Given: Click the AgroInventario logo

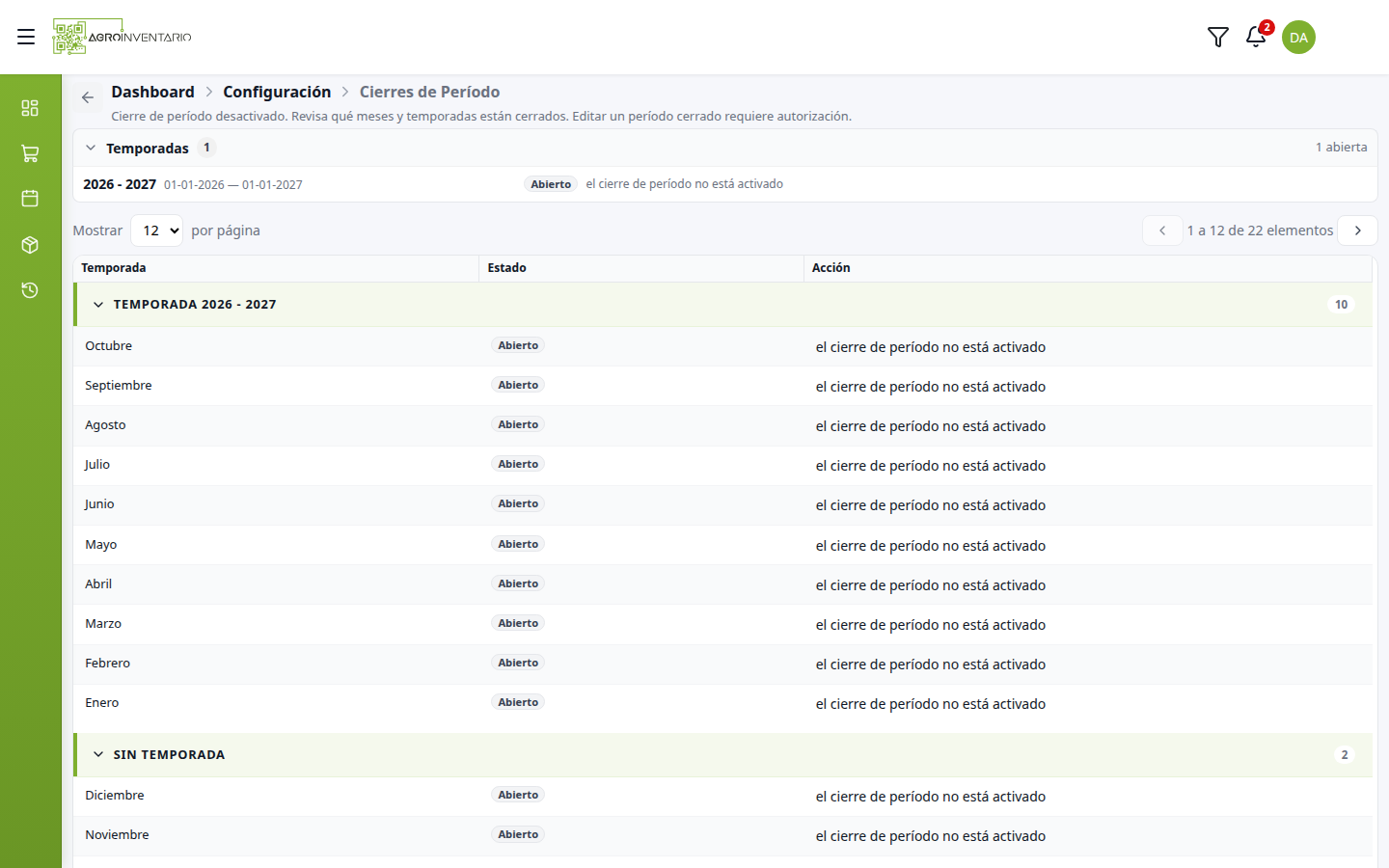Looking at the screenshot, I should [x=123, y=37].
